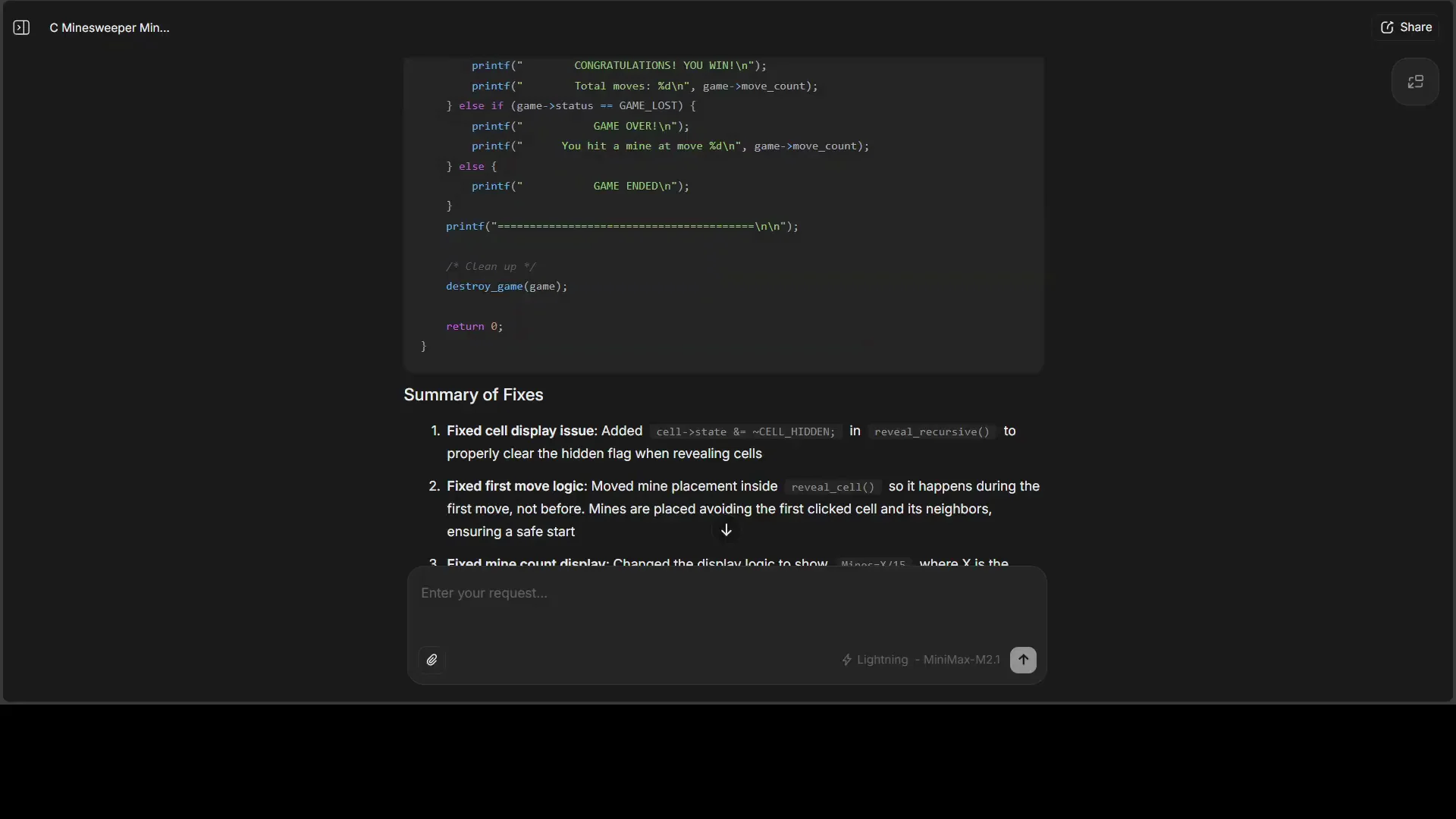Click the 'cell->state &= ~CELL_HIDDEN;' code snippet

tap(745, 432)
